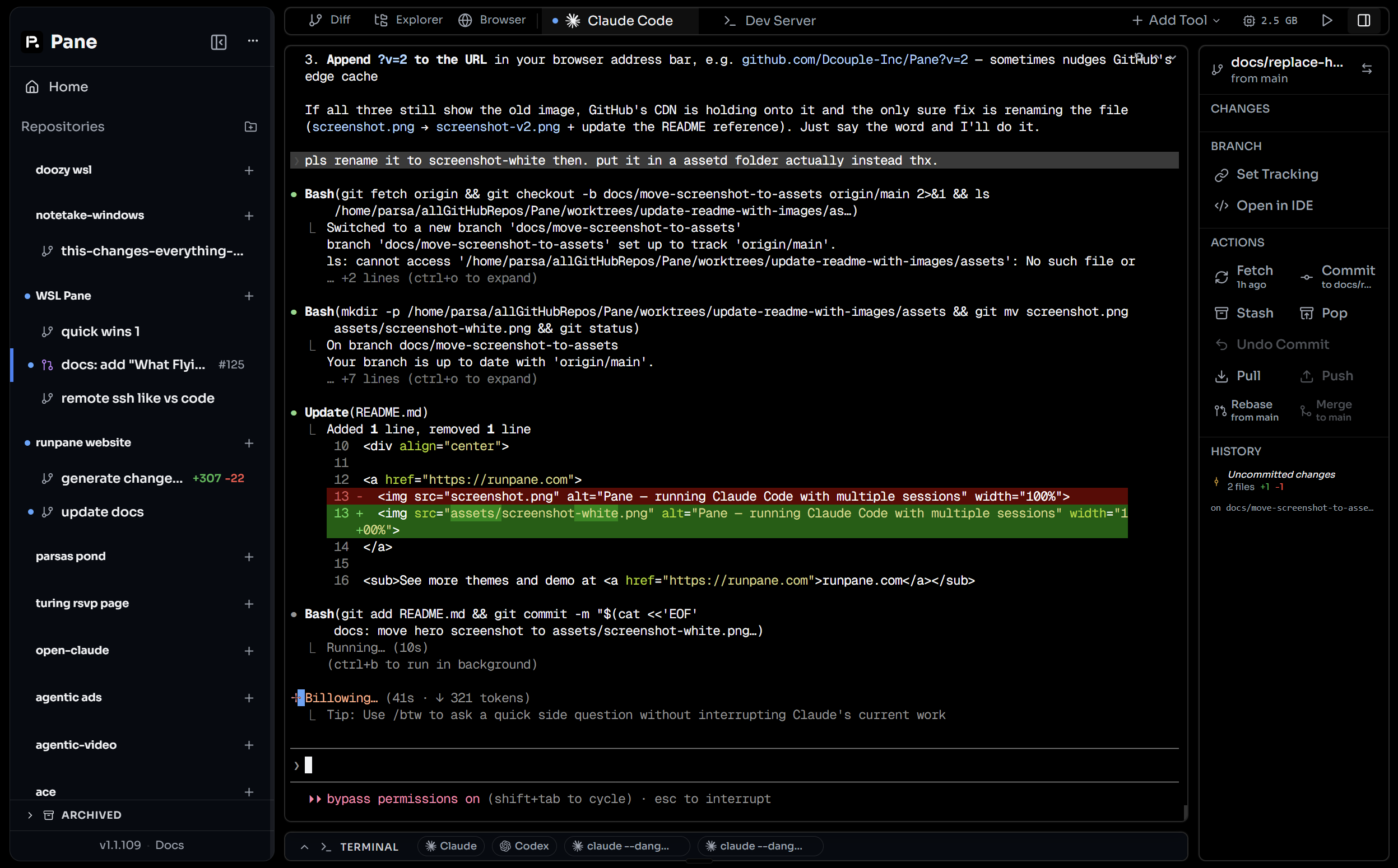Screen dimensions: 1398x868
Task: Run the play button in top toolbar
Action: (1327, 21)
